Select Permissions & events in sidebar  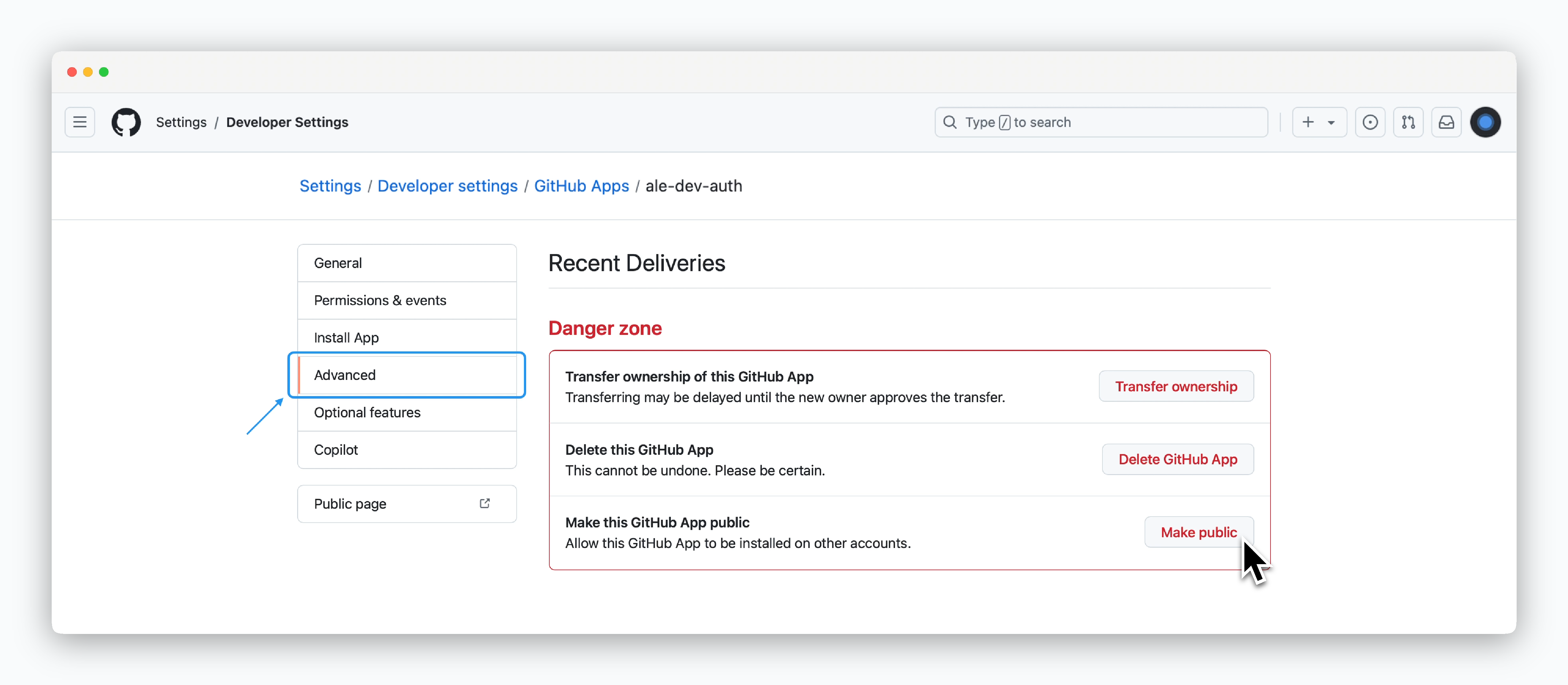407,300
